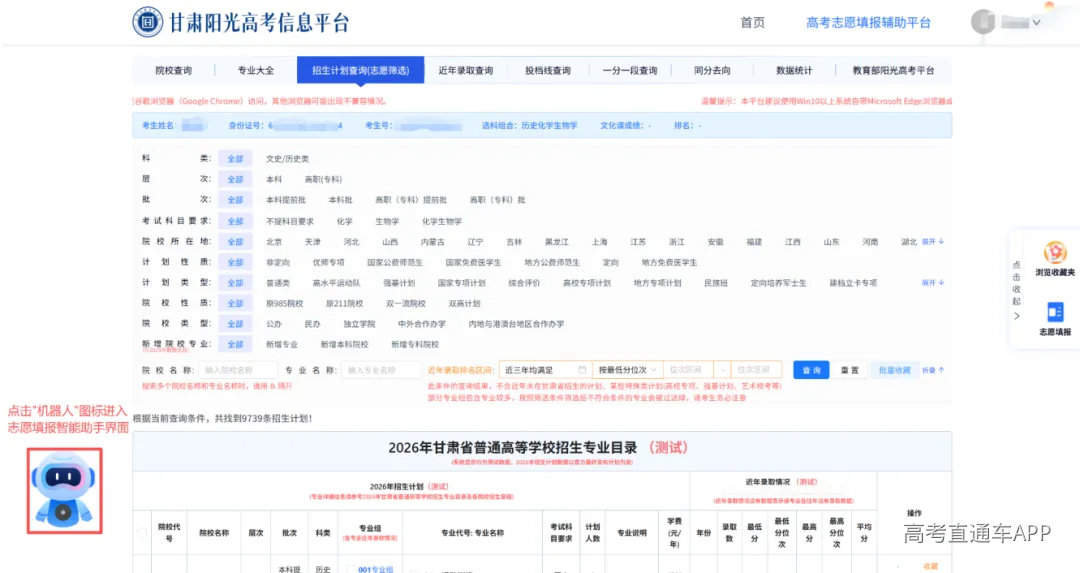Filter level by 高职(专科)
Viewport: 1080px width, 573px height.
tap(323, 179)
